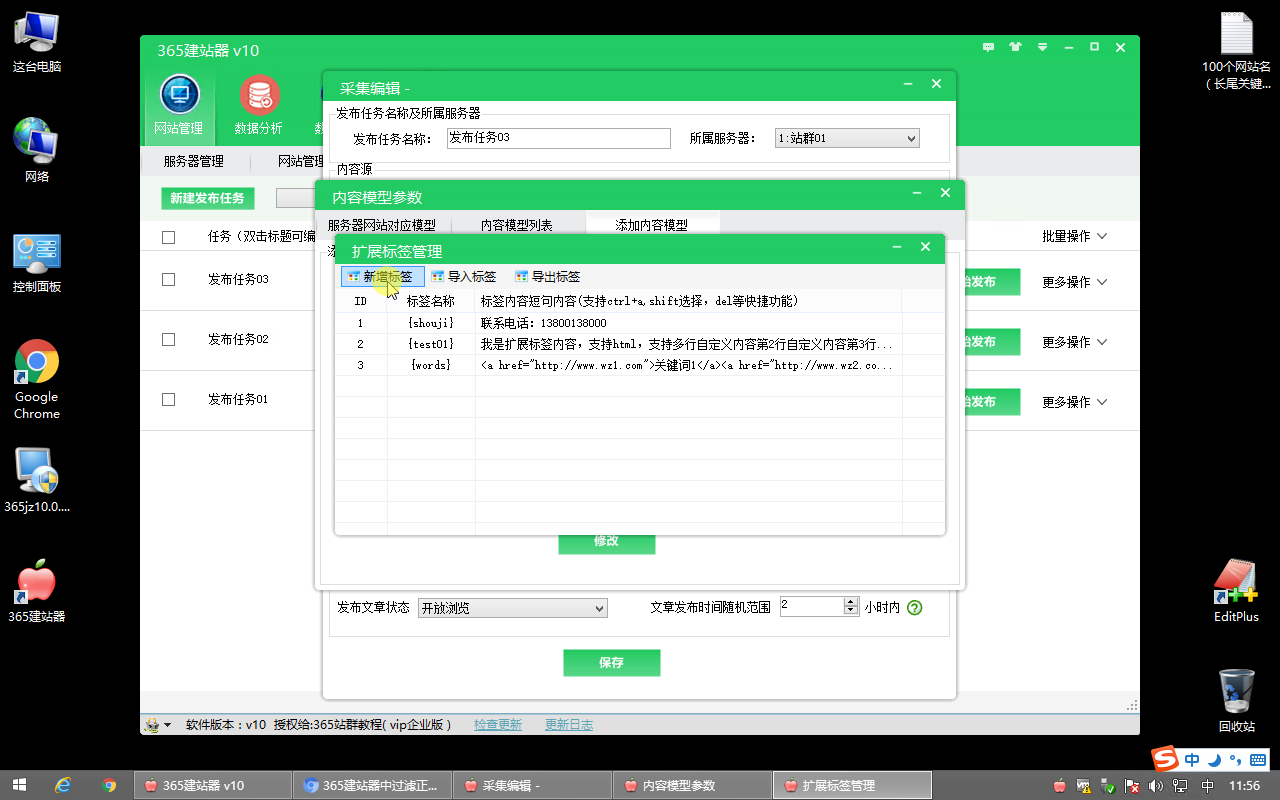Screen dimensions: 1280x800
Task: Click the 发布任务名称 input field
Action: 558,138
